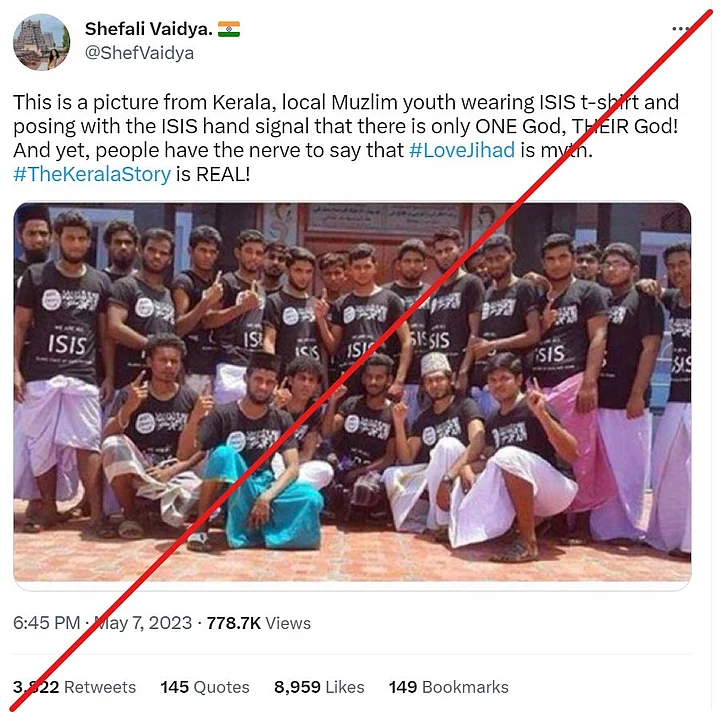View the 8,959 Likes

(x=319, y=687)
